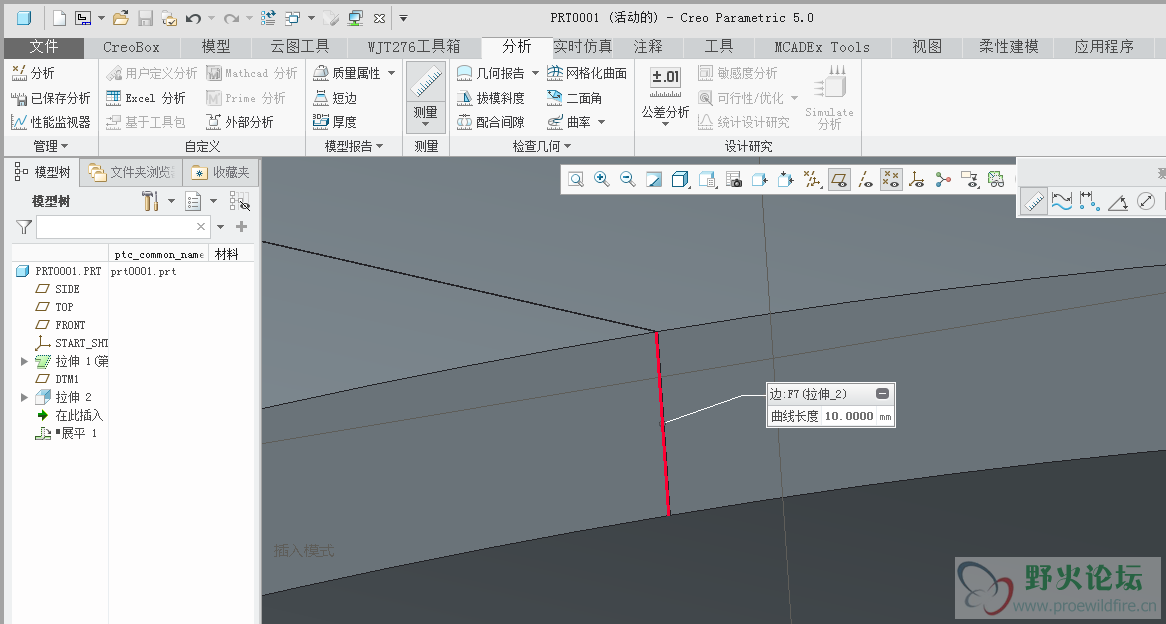Open the 收藏夹 panel tab
This screenshot has height=624, width=1166.
(x=221, y=173)
